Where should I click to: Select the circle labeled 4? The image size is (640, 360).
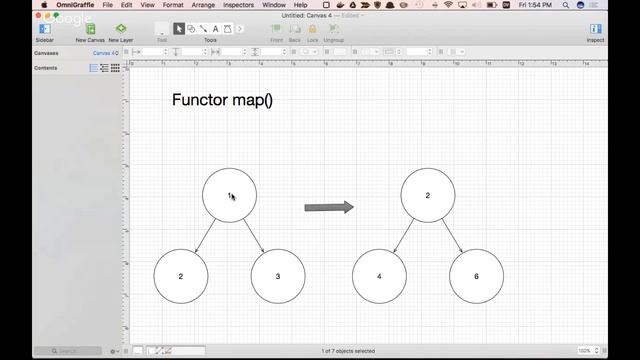point(379,276)
